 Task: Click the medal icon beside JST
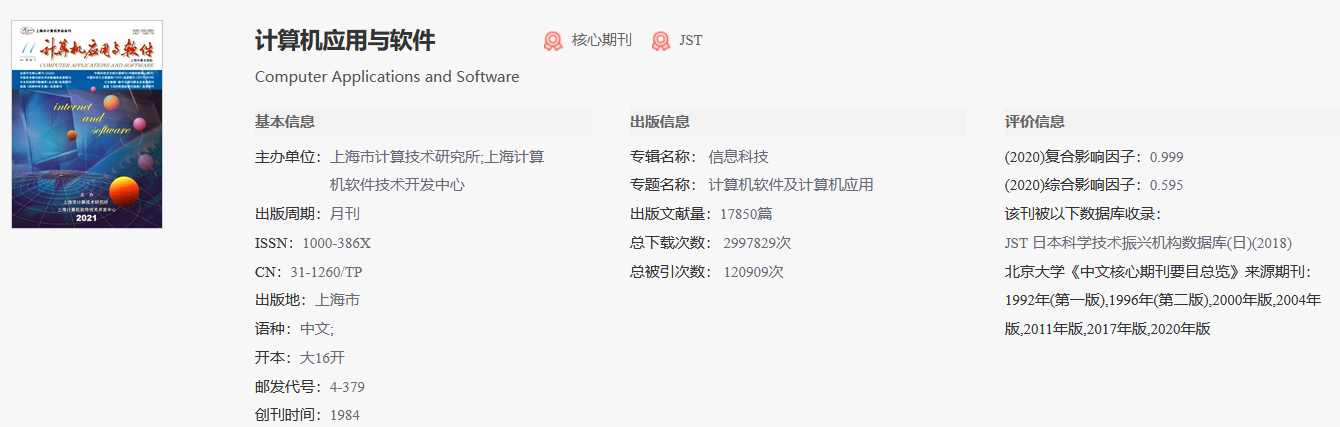pyautogui.click(x=661, y=41)
